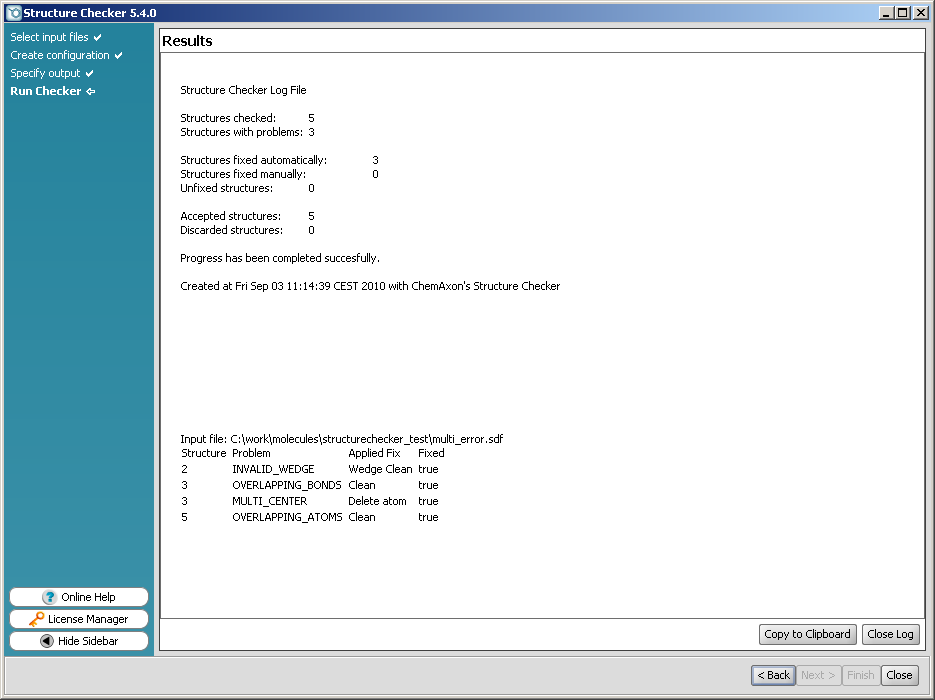
Task: Go back with the < Back button
Action: pyautogui.click(x=773, y=675)
